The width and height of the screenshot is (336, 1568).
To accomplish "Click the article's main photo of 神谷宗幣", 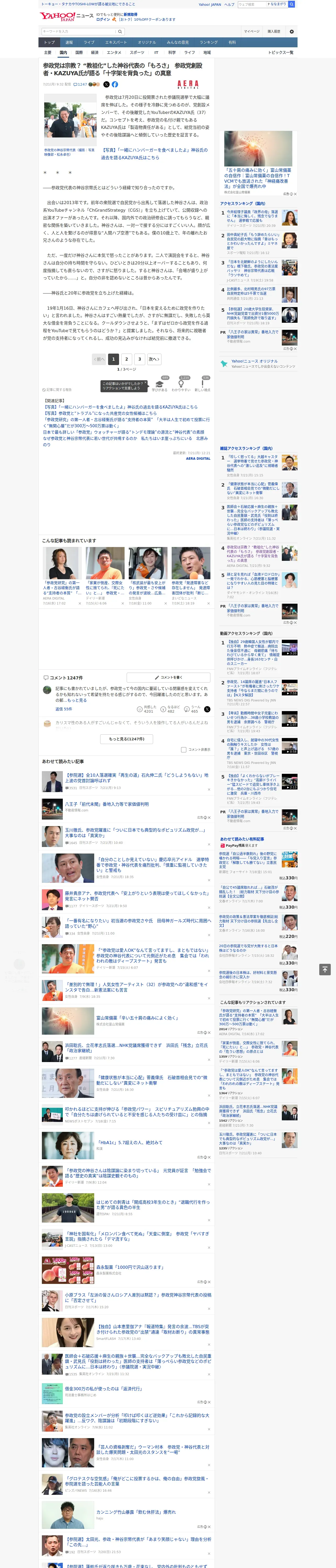I will [x=70, y=120].
